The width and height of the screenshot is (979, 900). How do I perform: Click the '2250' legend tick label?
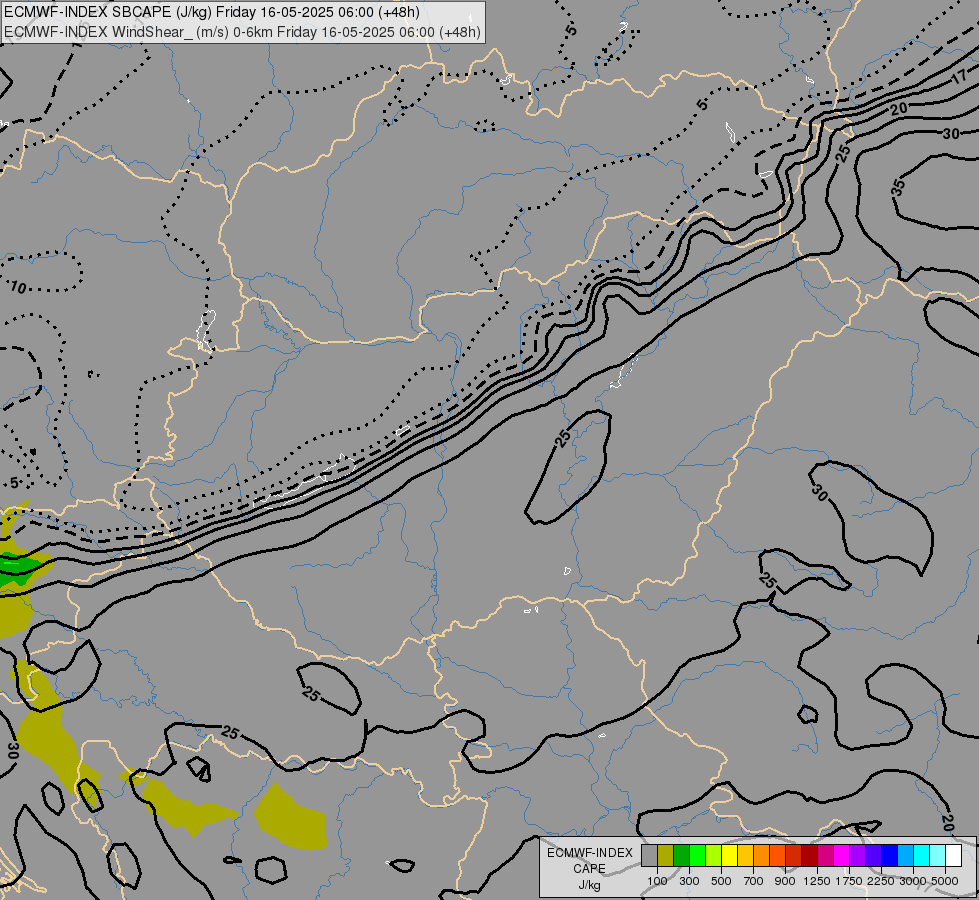click(x=880, y=881)
